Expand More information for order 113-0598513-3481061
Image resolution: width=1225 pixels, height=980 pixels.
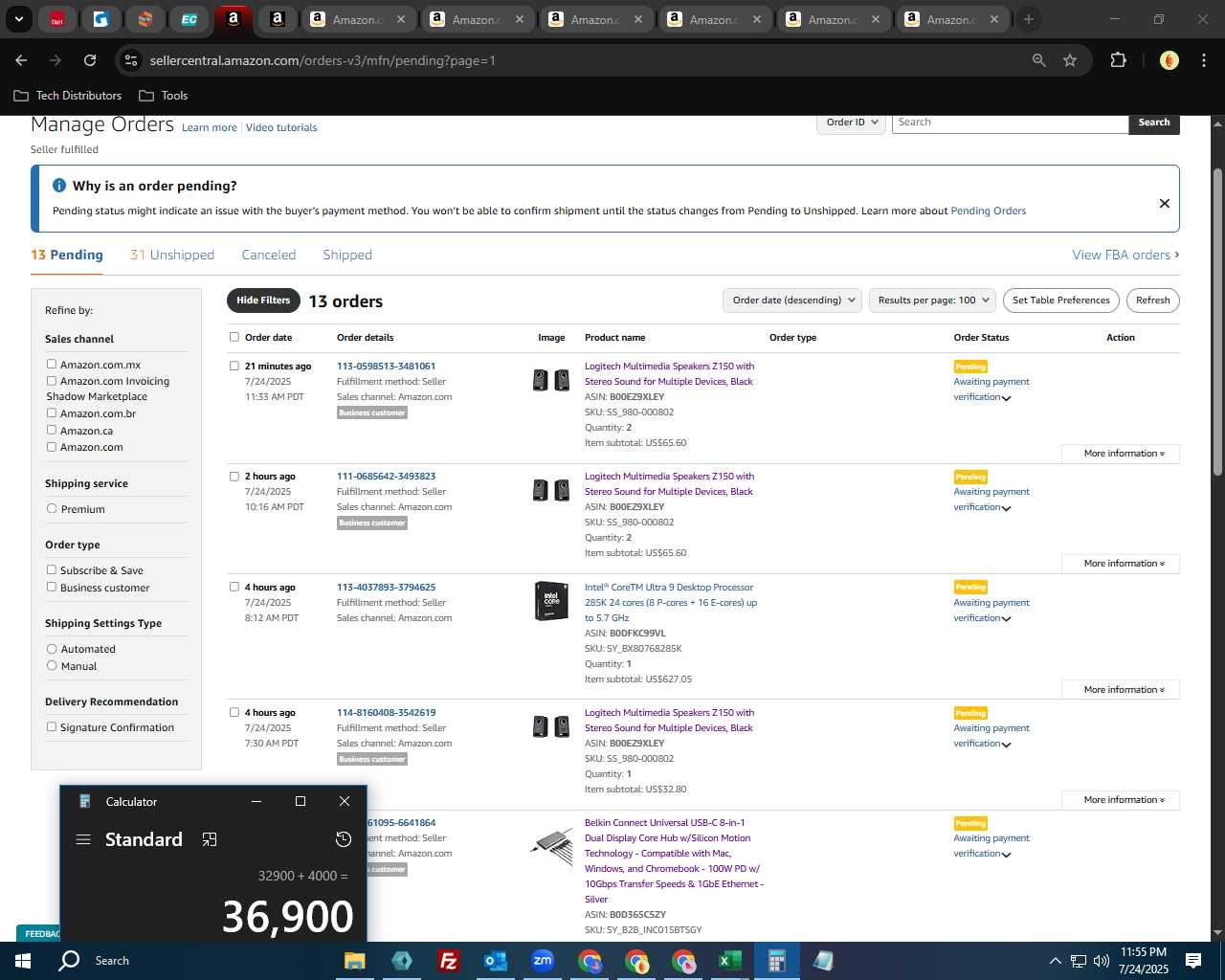click(1121, 454)
